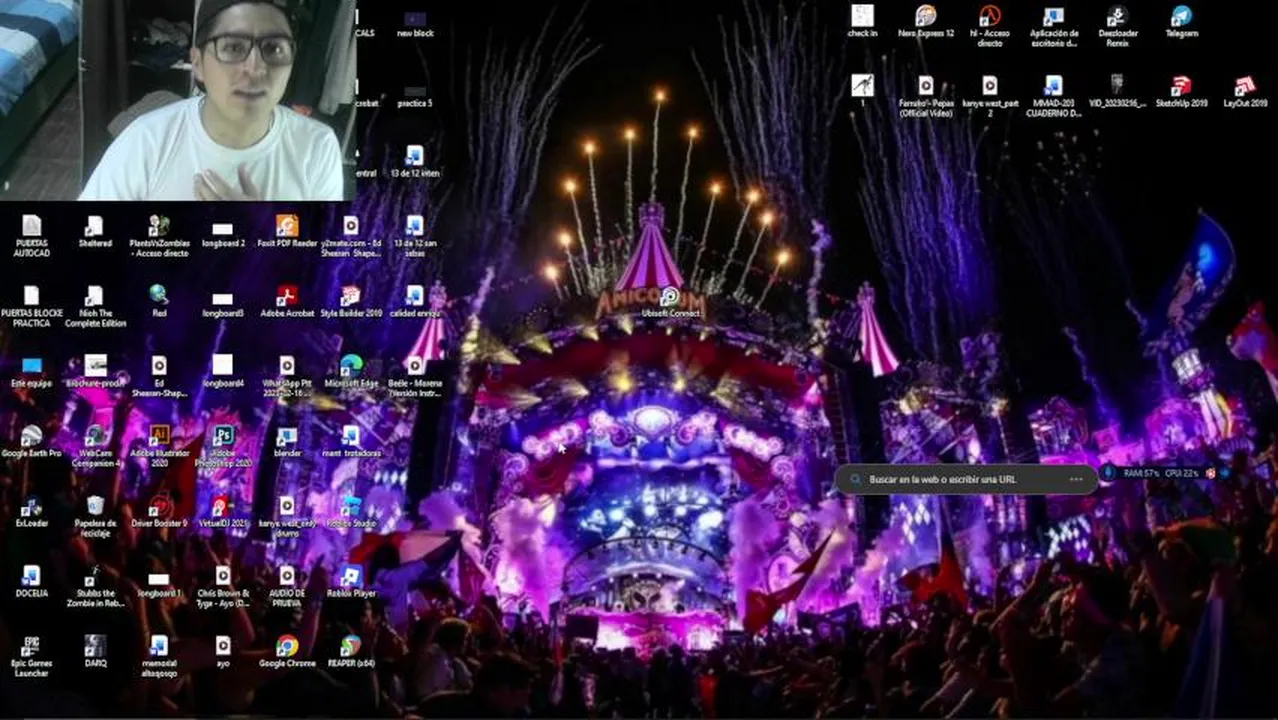Open Nioh The Complete Edition shortcut

point(95,306)
